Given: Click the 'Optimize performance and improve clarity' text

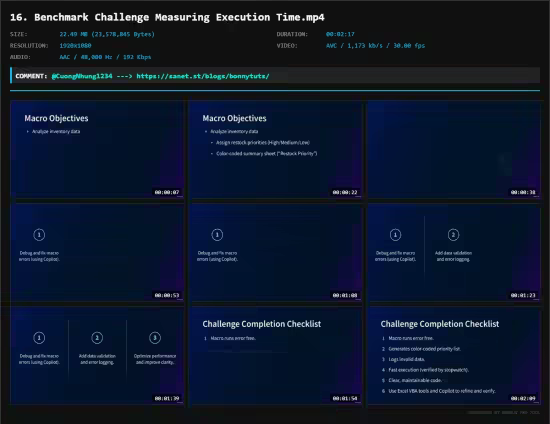Looking at the screenshot, I should coord(155,359).
